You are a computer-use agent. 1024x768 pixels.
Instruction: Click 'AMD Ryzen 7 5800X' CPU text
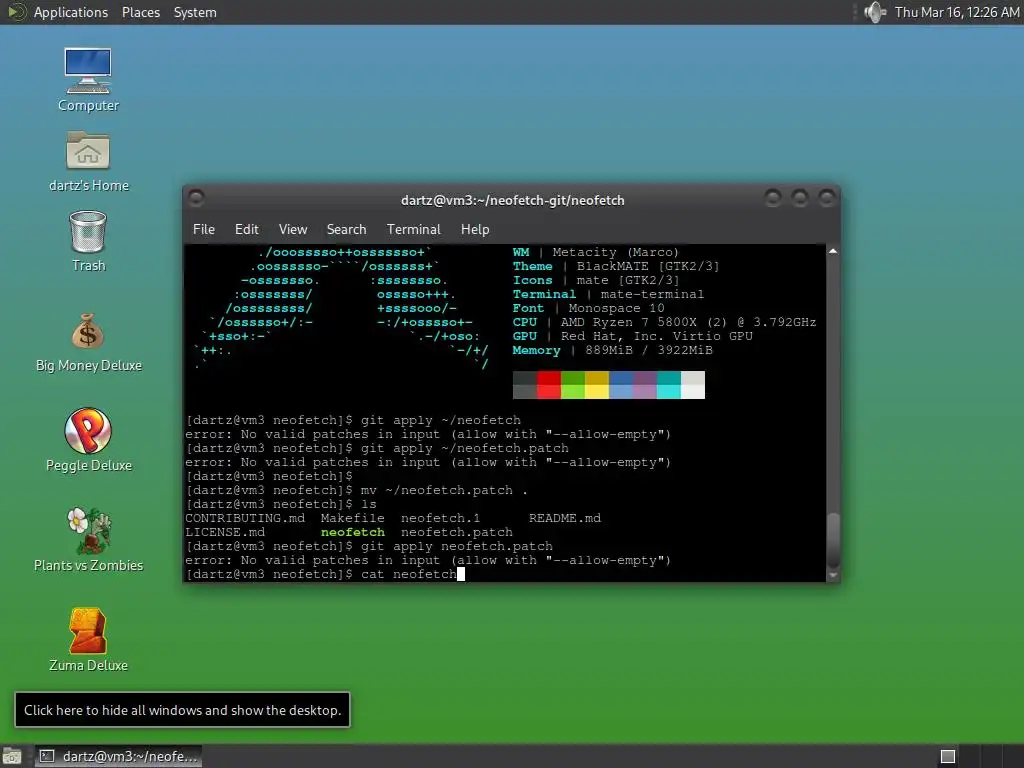click(630, 322)
